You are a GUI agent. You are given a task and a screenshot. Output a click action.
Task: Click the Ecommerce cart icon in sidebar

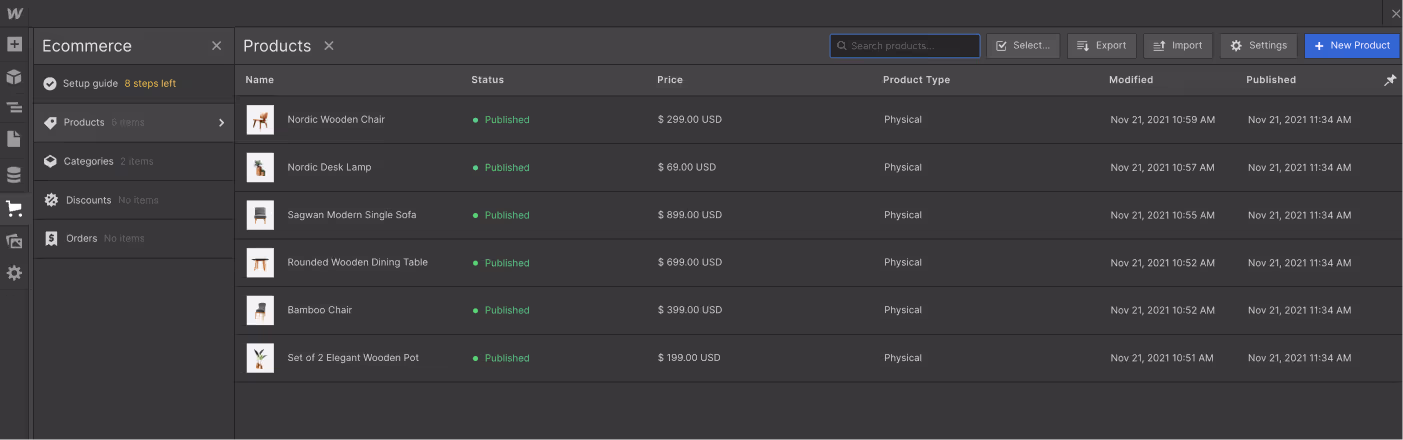pyautogui.click(x=14, y=209)
